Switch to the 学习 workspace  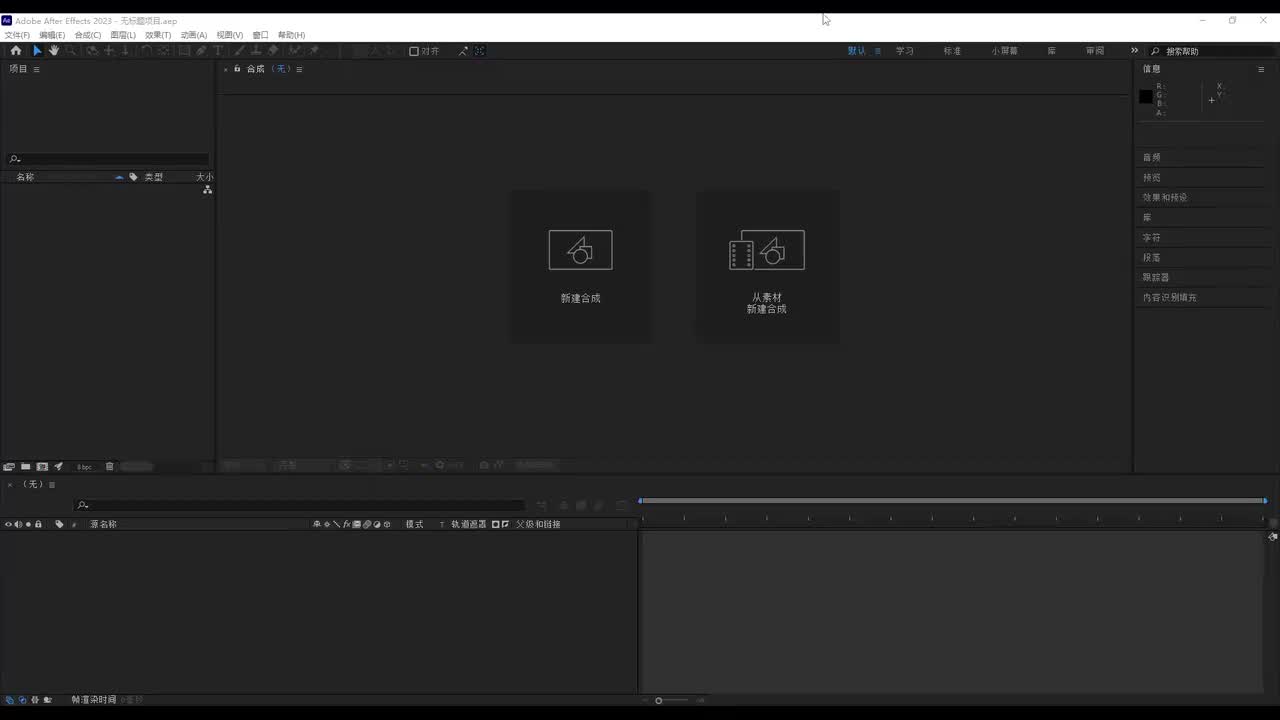tap(905, 51)
